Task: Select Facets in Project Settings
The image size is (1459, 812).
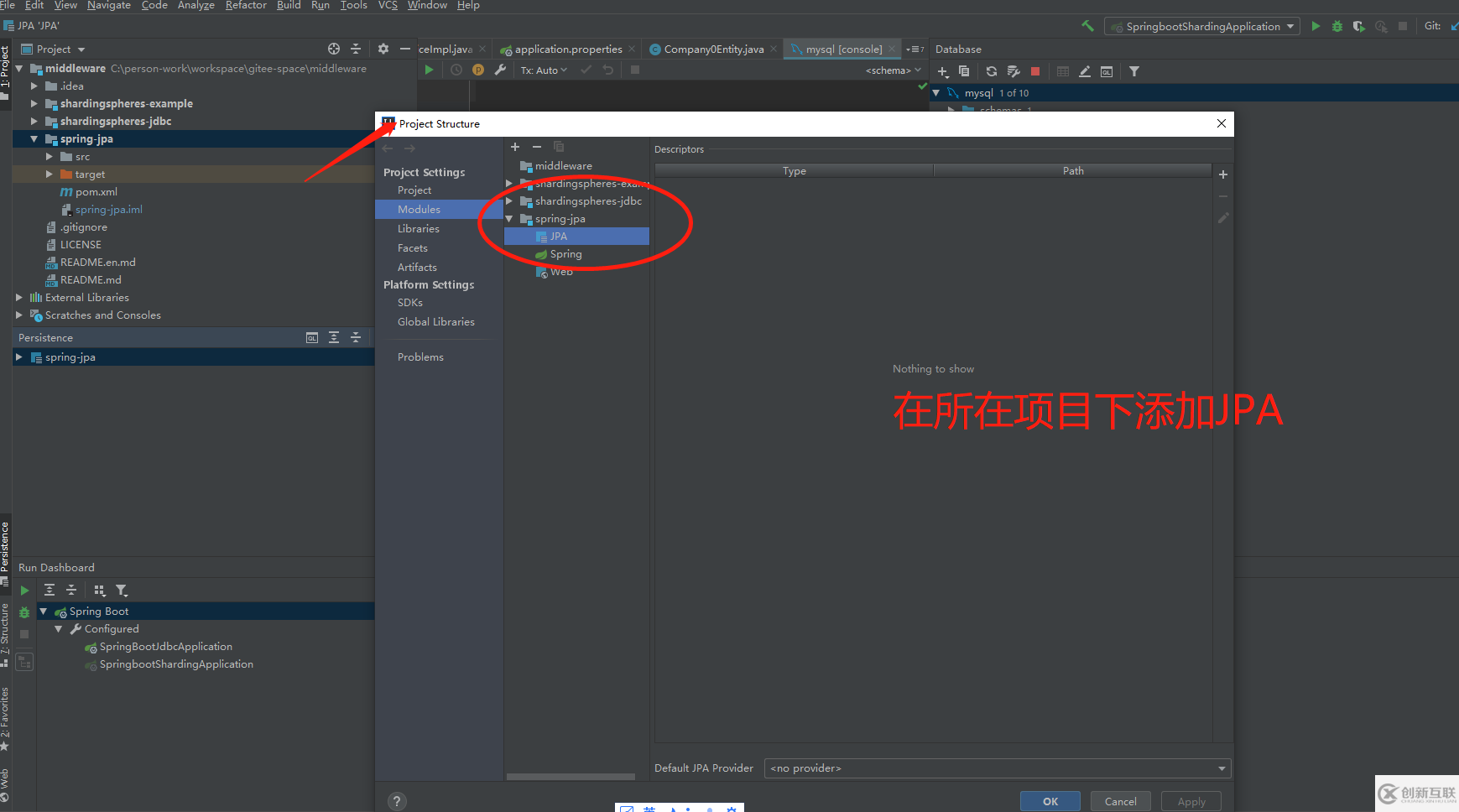Action: click(413, 248)
